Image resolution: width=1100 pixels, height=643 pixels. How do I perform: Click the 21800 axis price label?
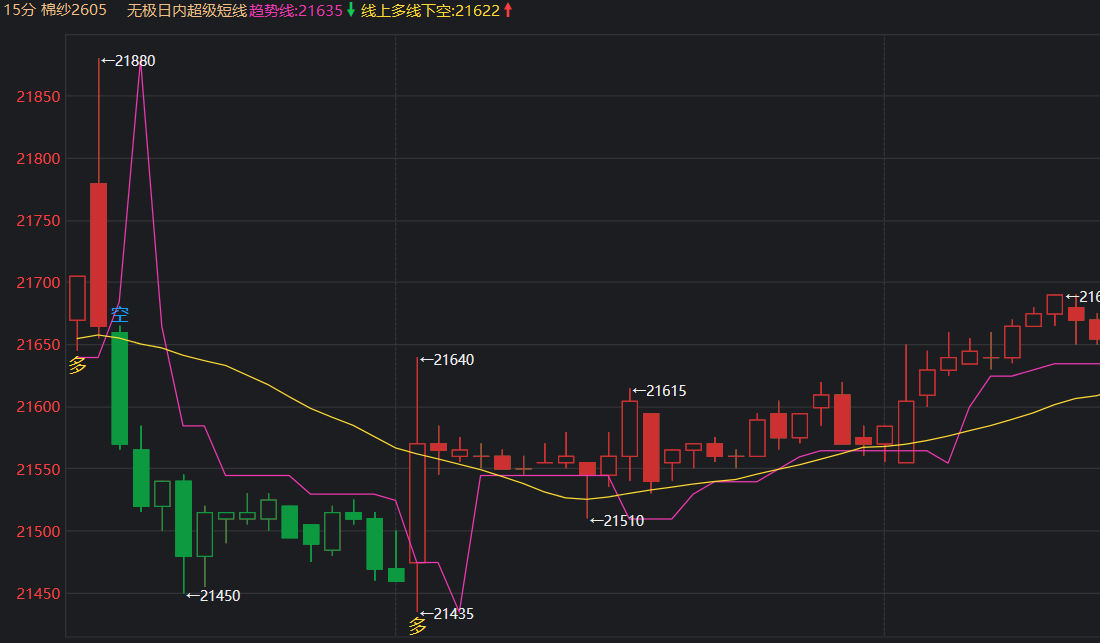[39, 159]
